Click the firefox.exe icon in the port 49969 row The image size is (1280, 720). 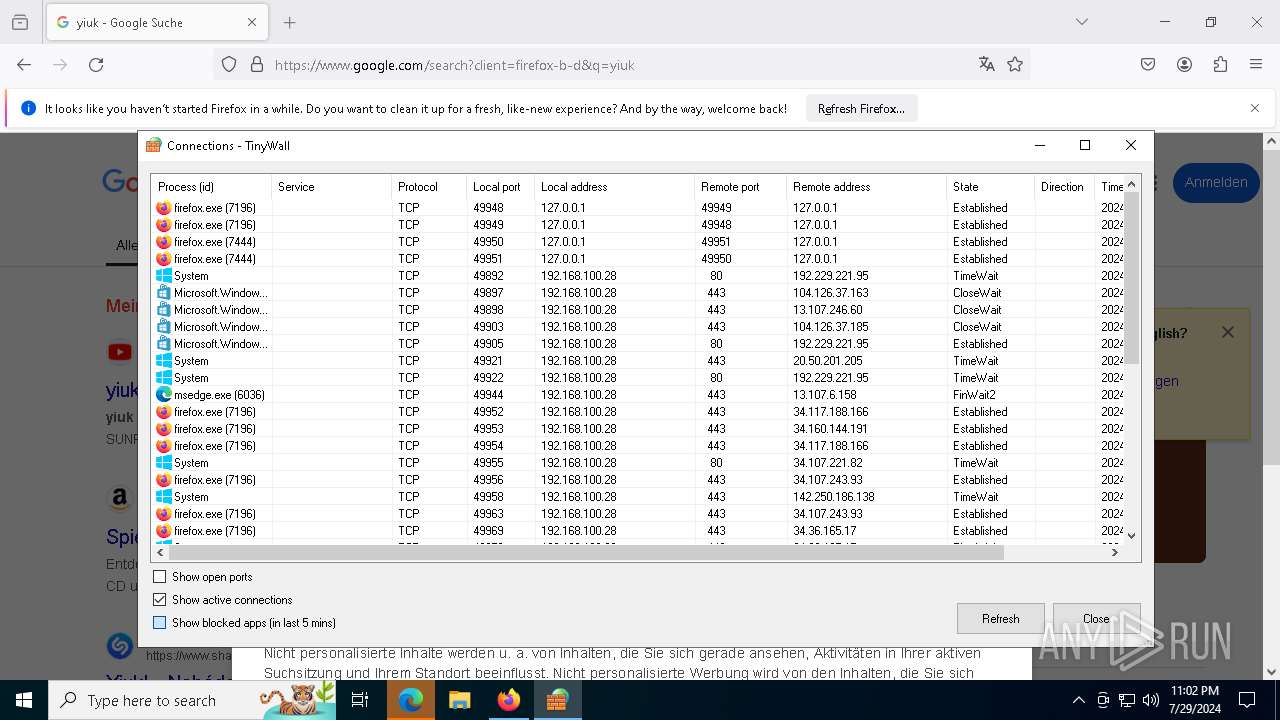[x=164, y=531]
